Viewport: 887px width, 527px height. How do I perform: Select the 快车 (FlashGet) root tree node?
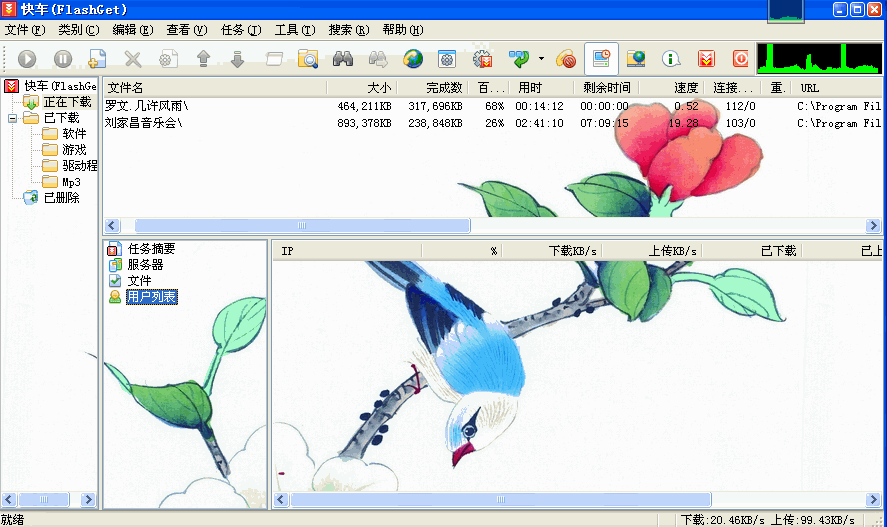pyautogui.click(x=60, y=86)
